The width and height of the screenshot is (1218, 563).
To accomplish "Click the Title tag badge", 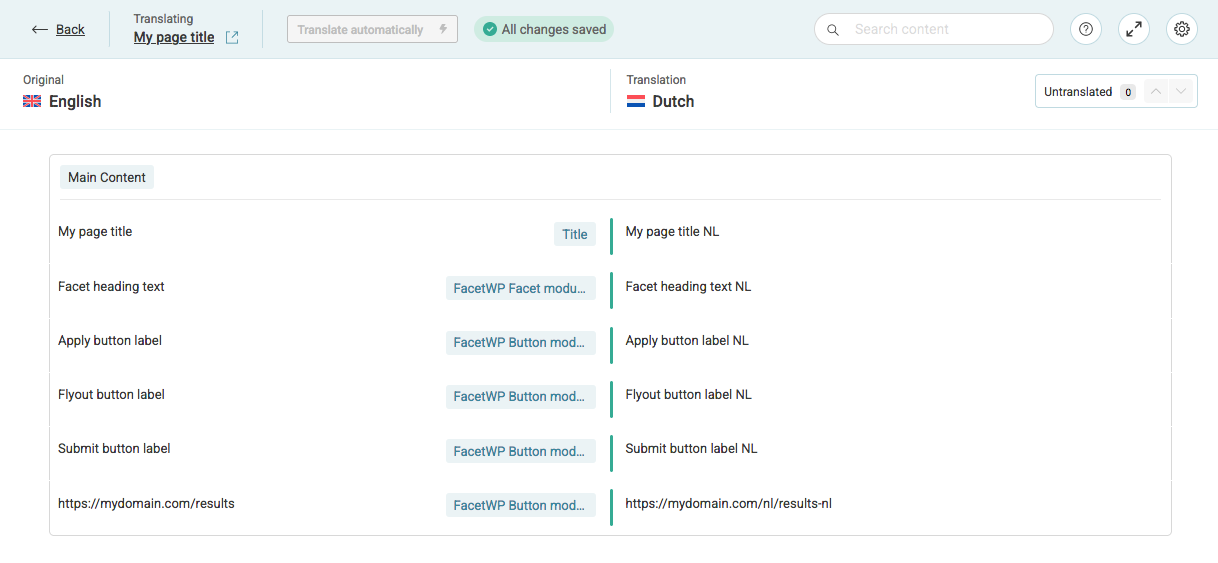I will (x=574, y=234).
